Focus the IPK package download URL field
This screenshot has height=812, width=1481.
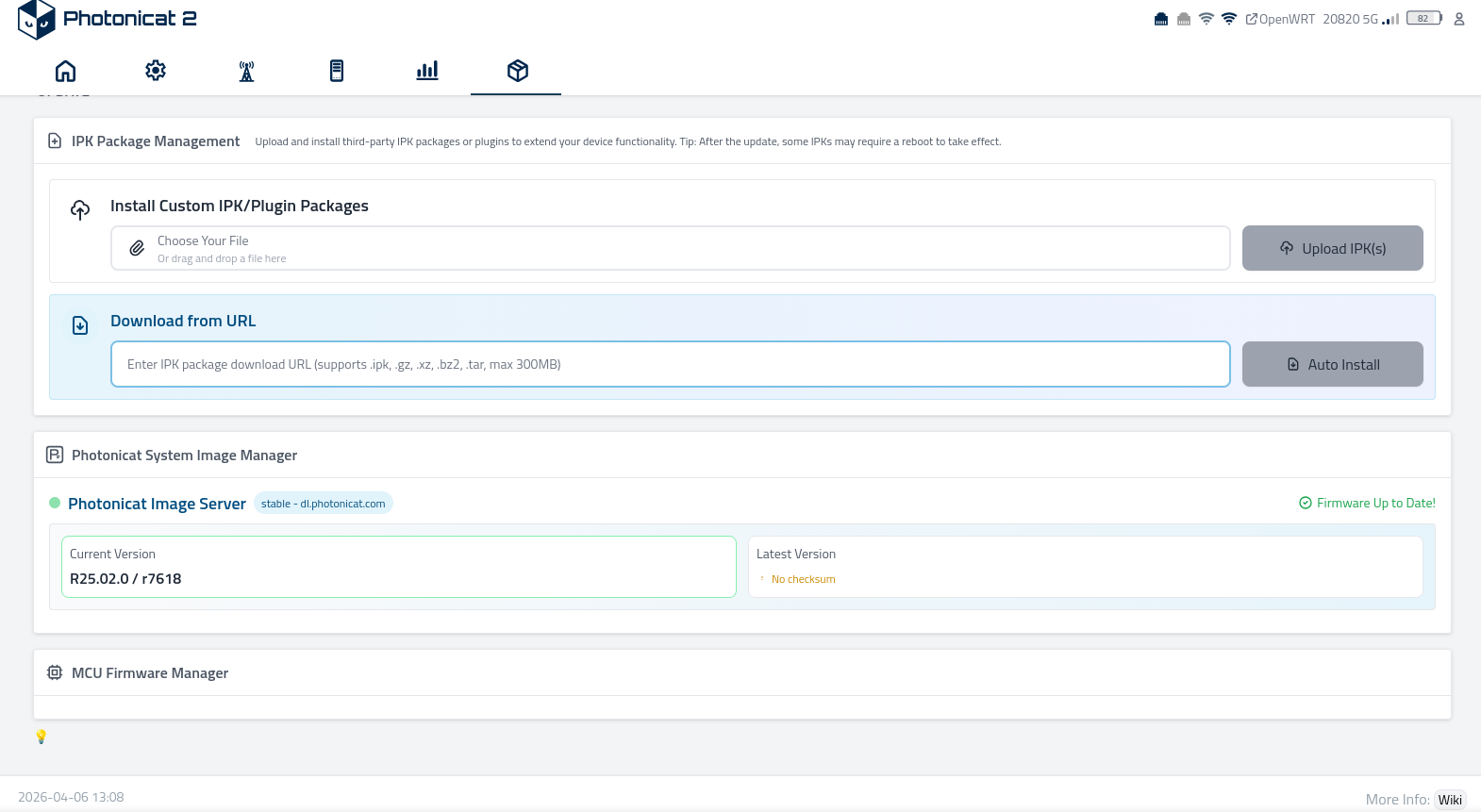670,364
